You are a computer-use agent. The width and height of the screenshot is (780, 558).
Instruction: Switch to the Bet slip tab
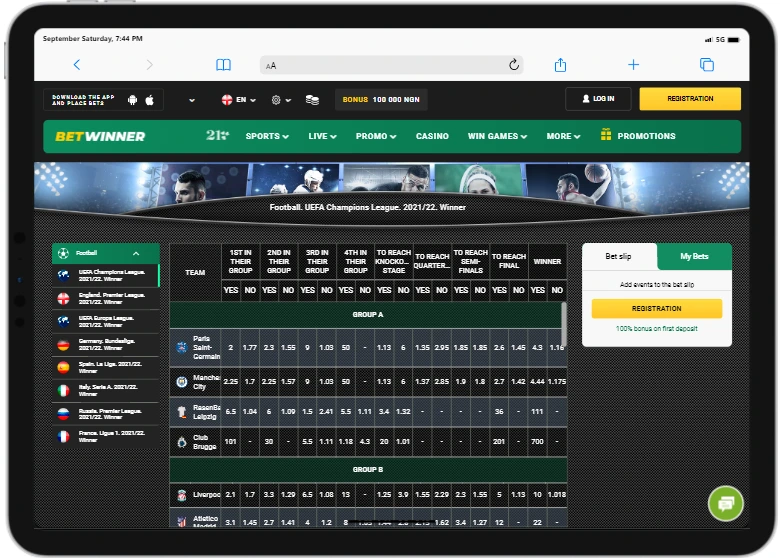click(x=618, y=257)
